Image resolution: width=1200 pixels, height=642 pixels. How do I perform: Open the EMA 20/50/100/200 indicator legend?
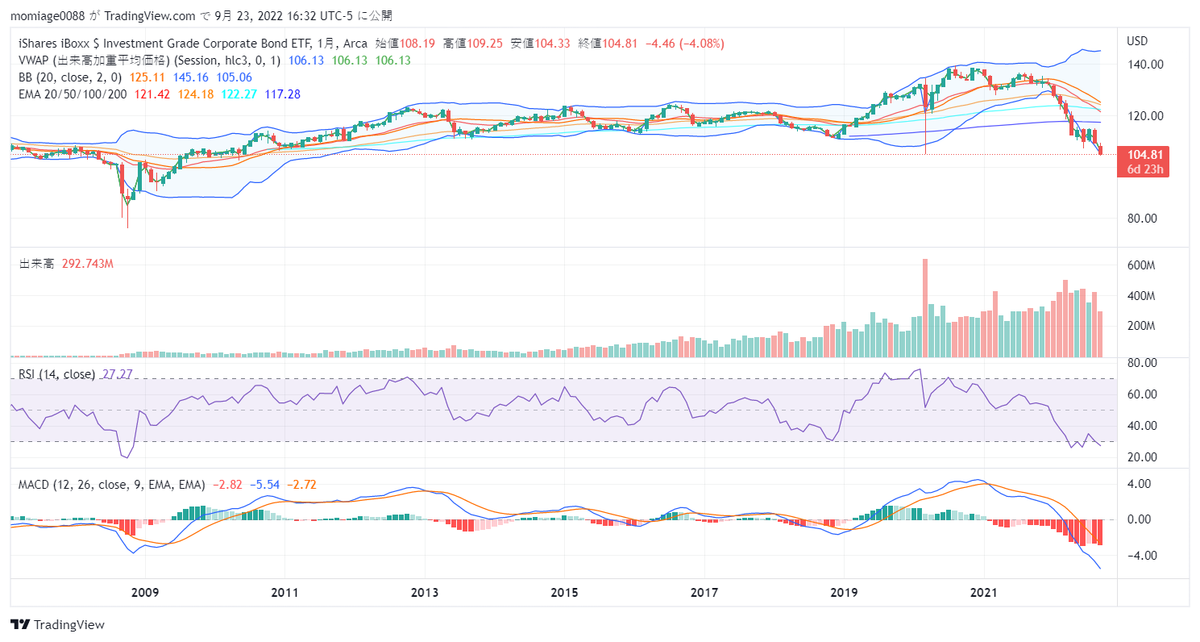[x=72, y=94]
